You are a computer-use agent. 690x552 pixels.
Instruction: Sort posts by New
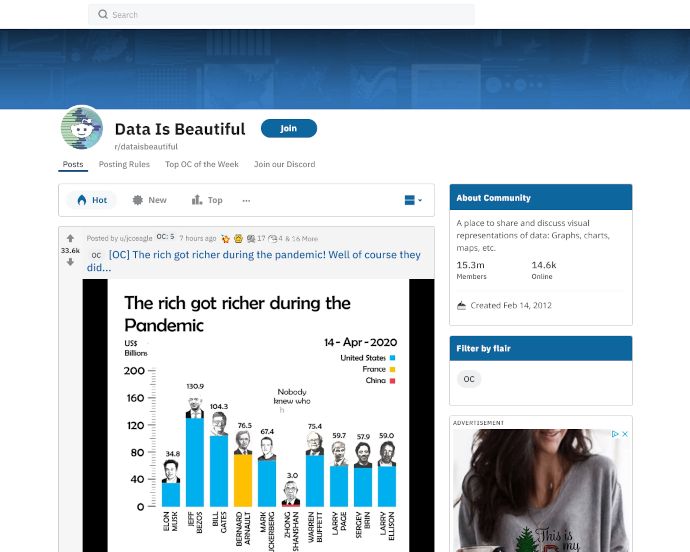coord(150,200)
